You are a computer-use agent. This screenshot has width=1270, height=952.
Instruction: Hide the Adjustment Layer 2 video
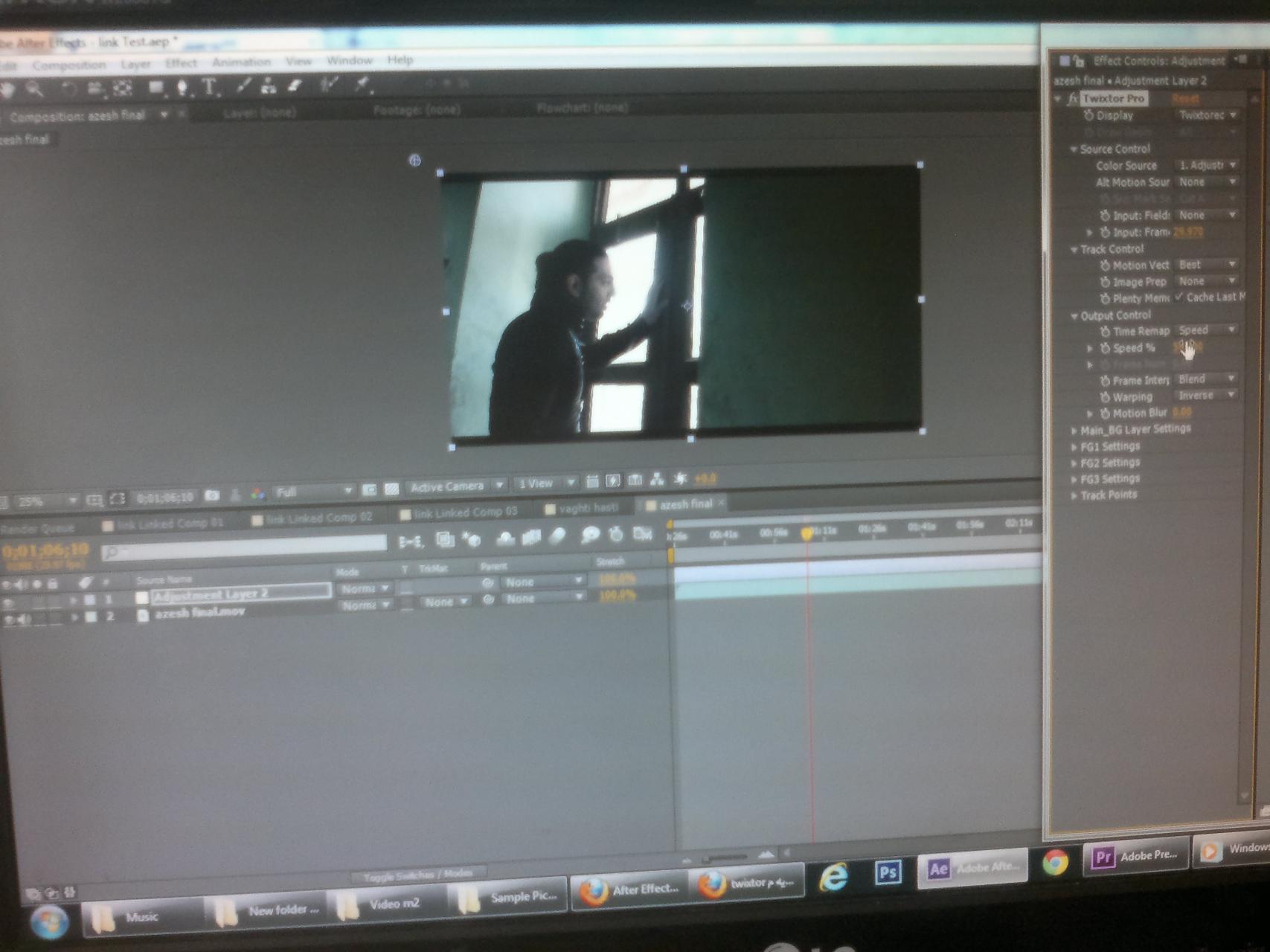click(x=7, y=603)
